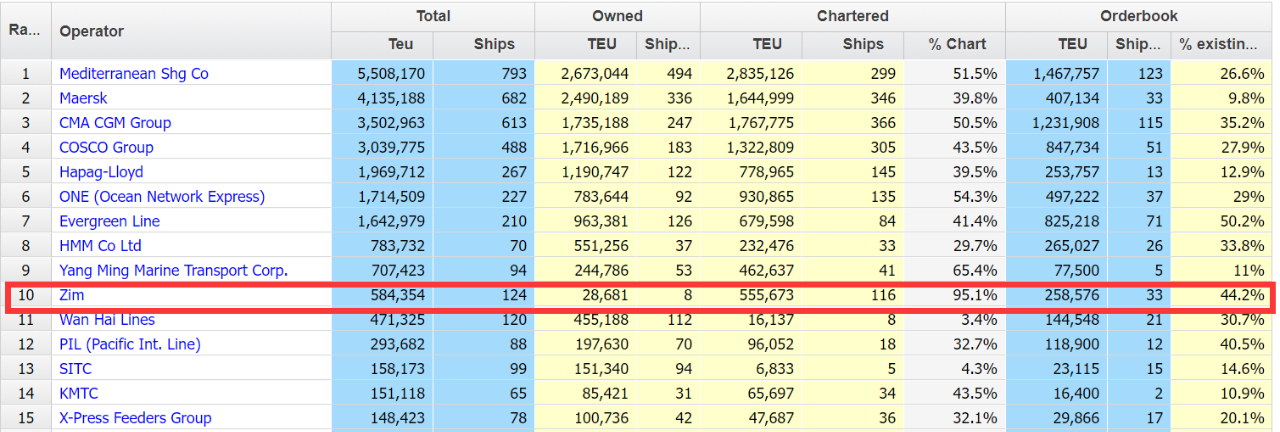Open the COSCO Group link
The image size is (1280, 432).
pyautogui.click(x=106, y=148)
